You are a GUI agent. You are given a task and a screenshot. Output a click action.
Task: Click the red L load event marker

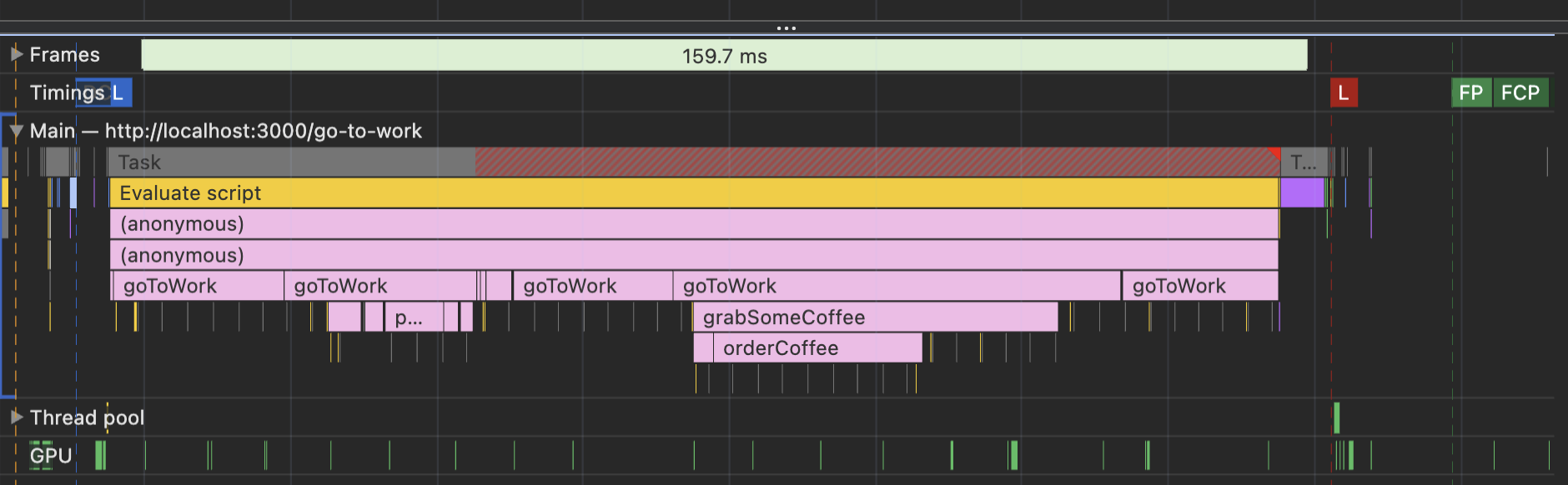(1344, 93)
